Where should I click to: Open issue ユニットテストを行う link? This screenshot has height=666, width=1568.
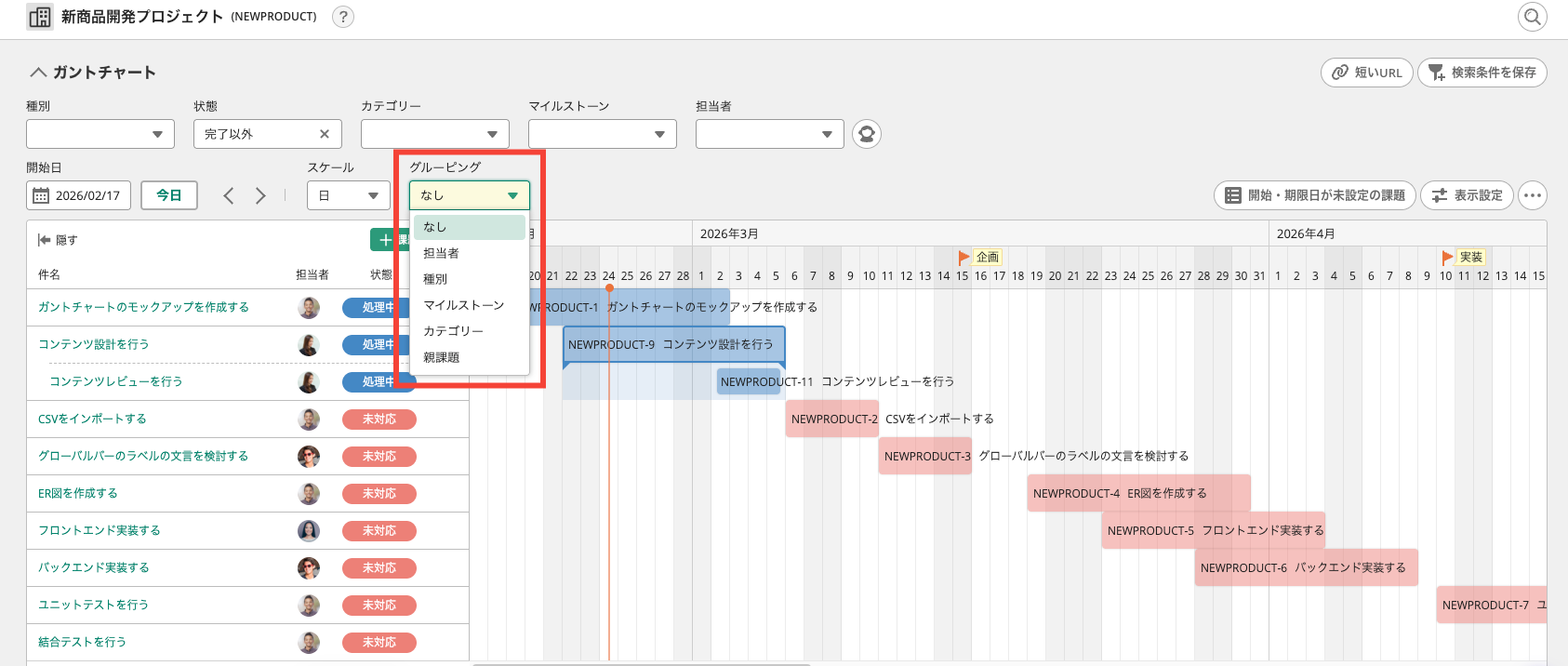[x=93, y=605]
